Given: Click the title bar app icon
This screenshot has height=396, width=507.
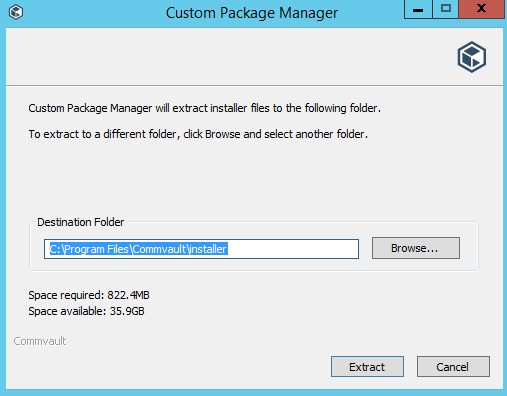Looking at the screenshot, I should pyautogui.click(x=16, y=13).
